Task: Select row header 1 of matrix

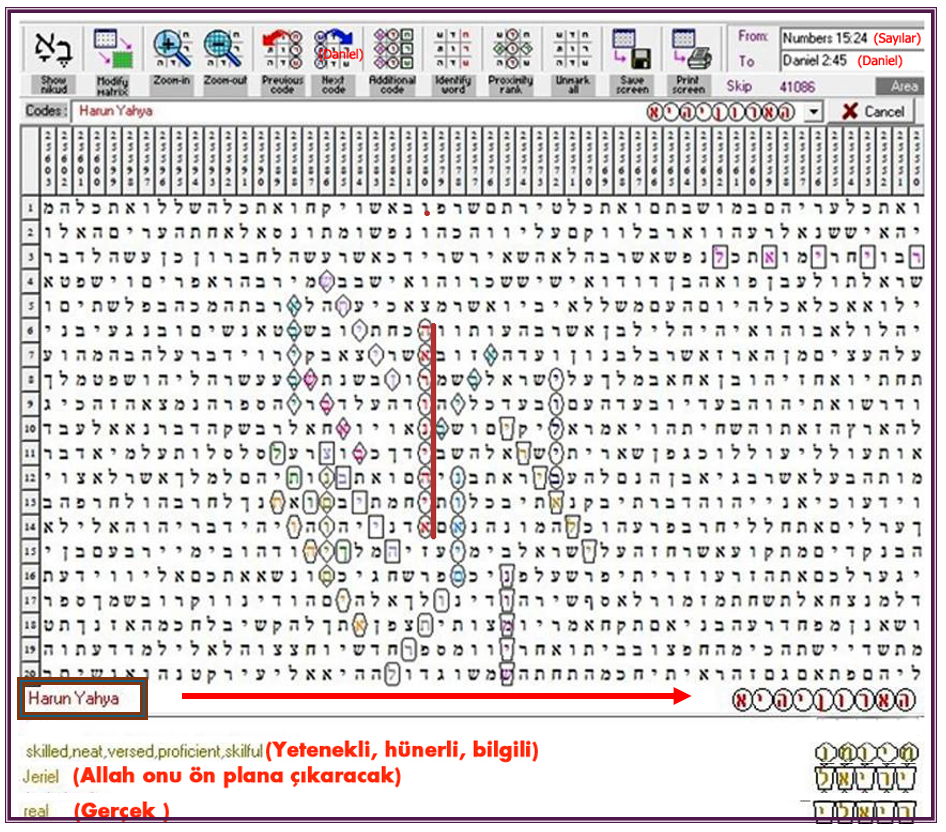Action: 30,208
